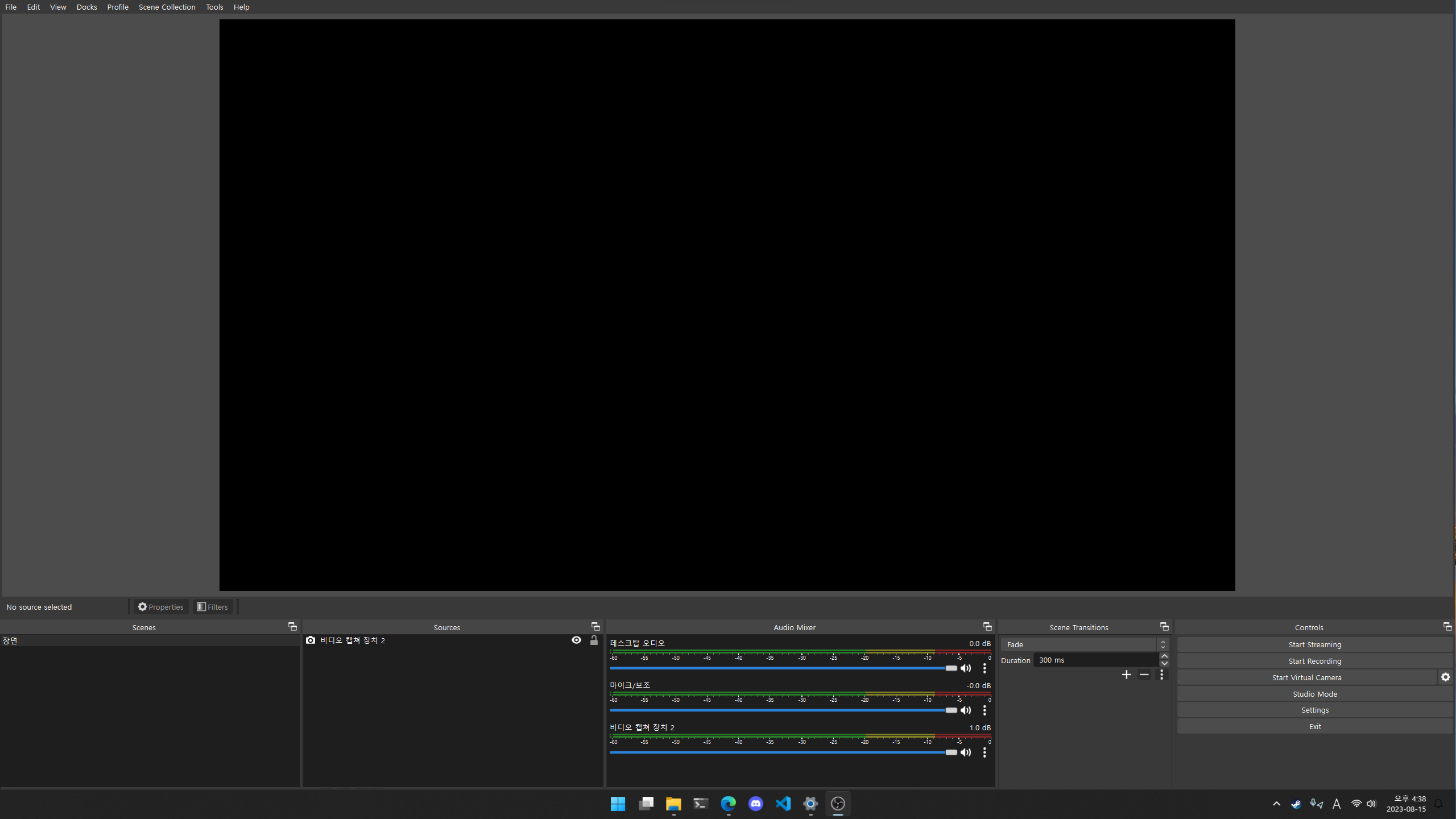Expand hidden icons in system tray
Viewport: 1456px width, 819px height.
[x=1276, y=804]
